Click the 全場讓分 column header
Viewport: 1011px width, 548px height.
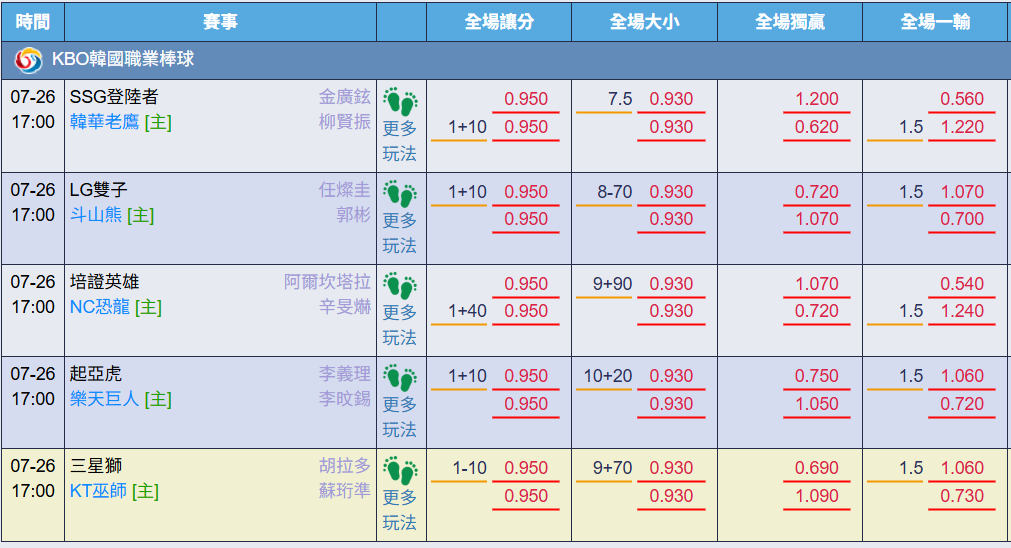point(499,22)
